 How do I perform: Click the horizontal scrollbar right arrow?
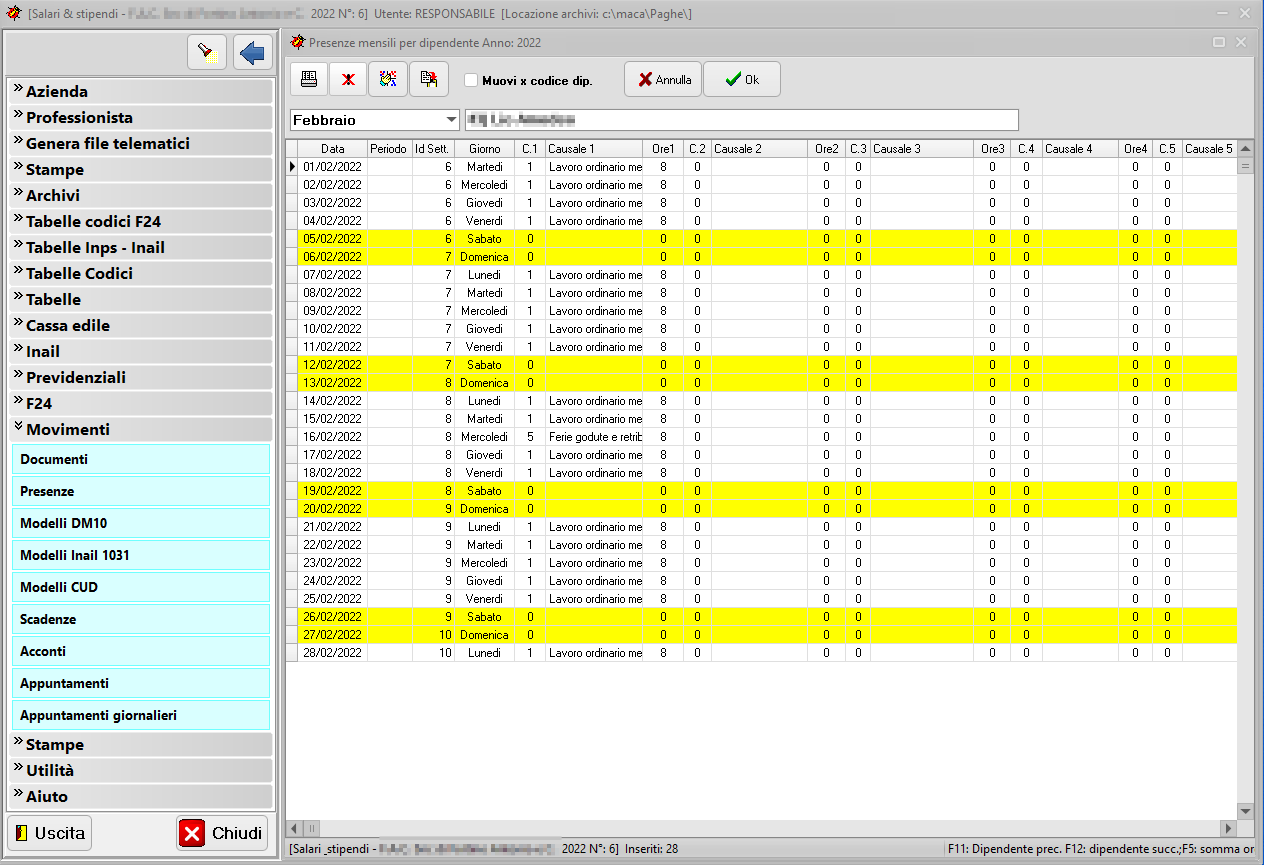[x=1228, y=828]
